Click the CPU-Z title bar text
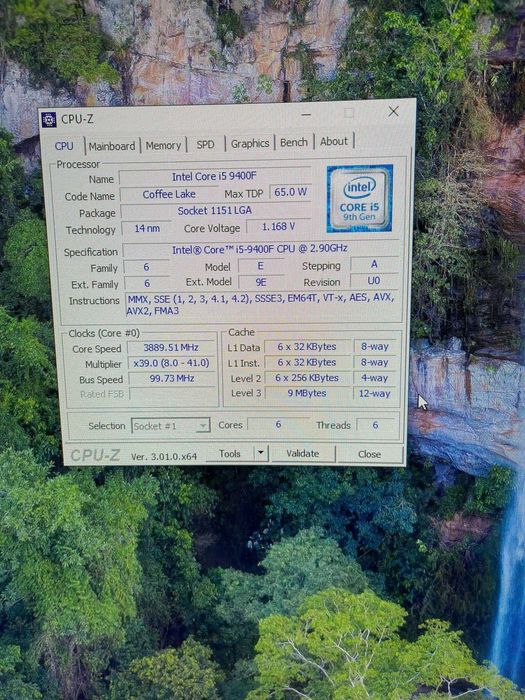The image size is (525, 700). (77, 119)
